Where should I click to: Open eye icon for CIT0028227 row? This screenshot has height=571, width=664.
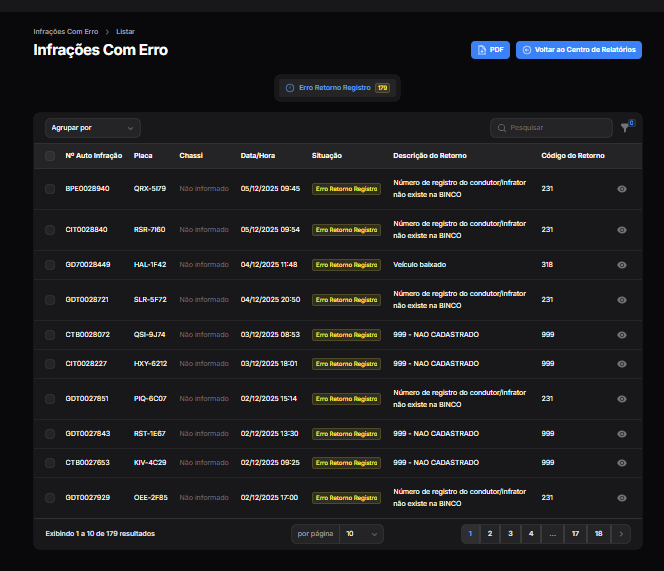pyautogui.click(x=621, y=364)
